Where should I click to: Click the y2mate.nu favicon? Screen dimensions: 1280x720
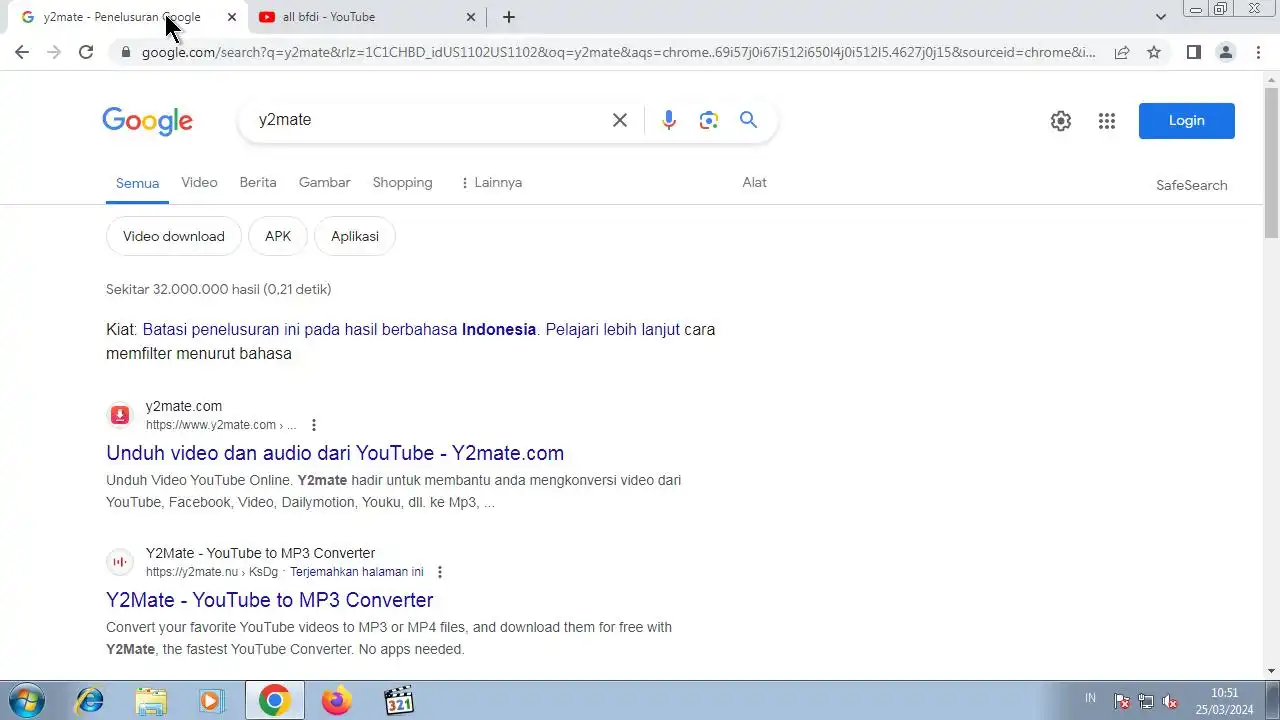[x=120, y=562]
